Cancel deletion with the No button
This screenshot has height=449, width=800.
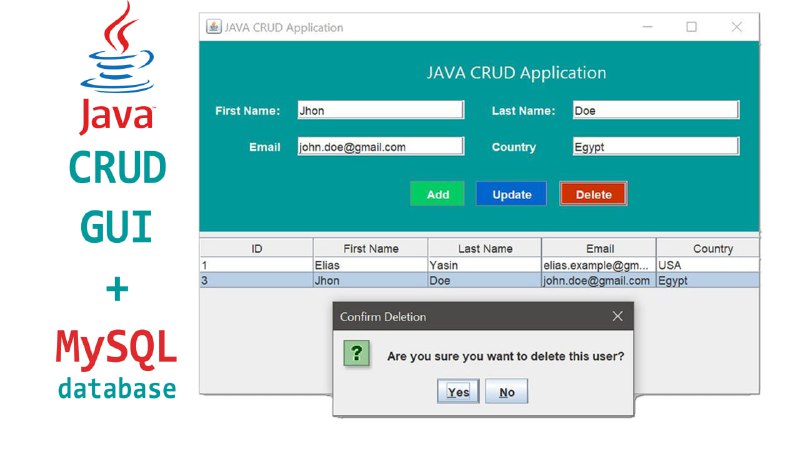[x=507, y=391]
